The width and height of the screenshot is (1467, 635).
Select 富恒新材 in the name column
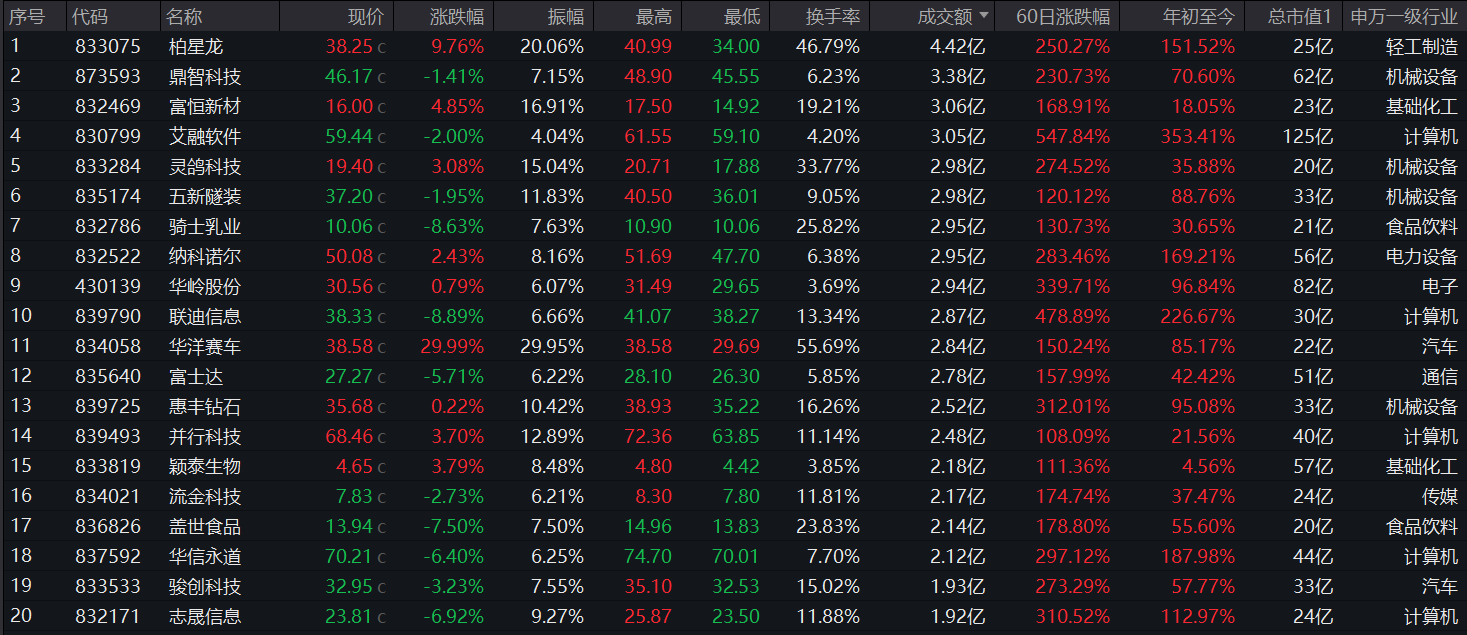(205, 106)
